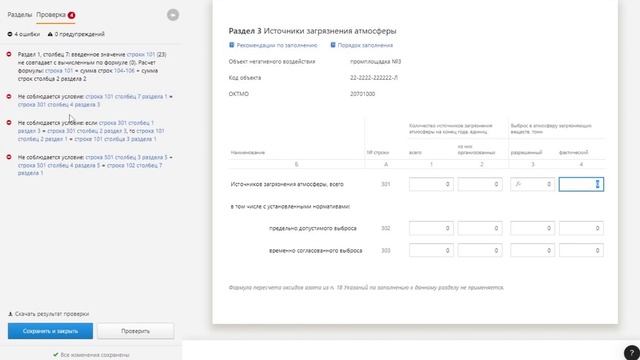Click the warning triangle icon by 0 предупреждений
Image resolution: width=640 pixels, height=360 pixels.
click(x=50, y=34)
